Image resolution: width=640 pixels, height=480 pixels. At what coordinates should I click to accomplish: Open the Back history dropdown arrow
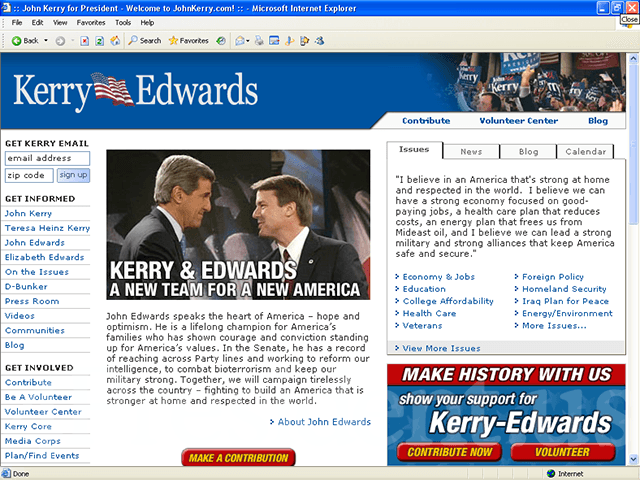[x=46, y=41]
